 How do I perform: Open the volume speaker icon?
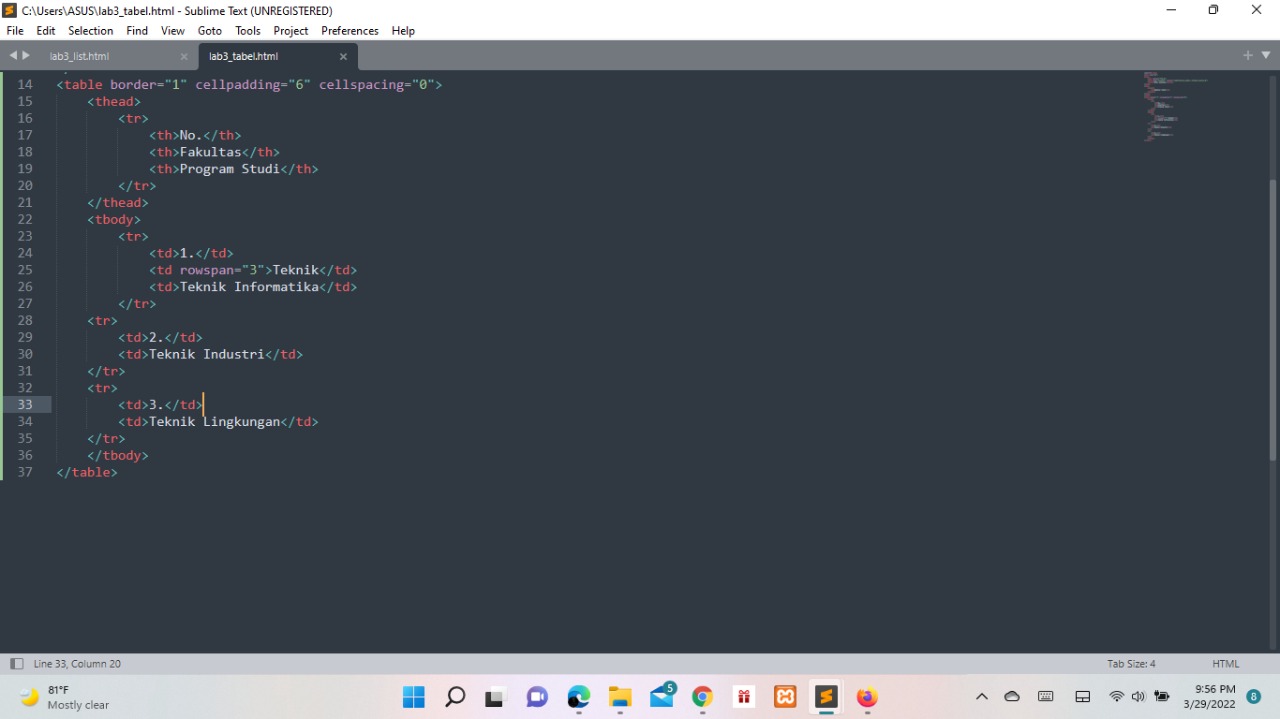coord(1138,697)
